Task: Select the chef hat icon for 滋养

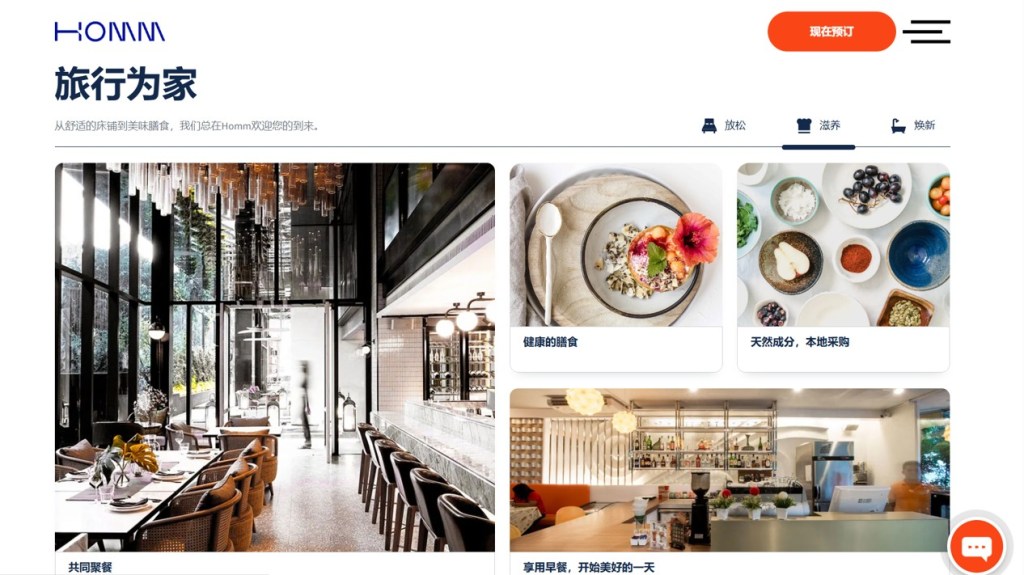Action: pyautogui.click(x=804, y=125)
